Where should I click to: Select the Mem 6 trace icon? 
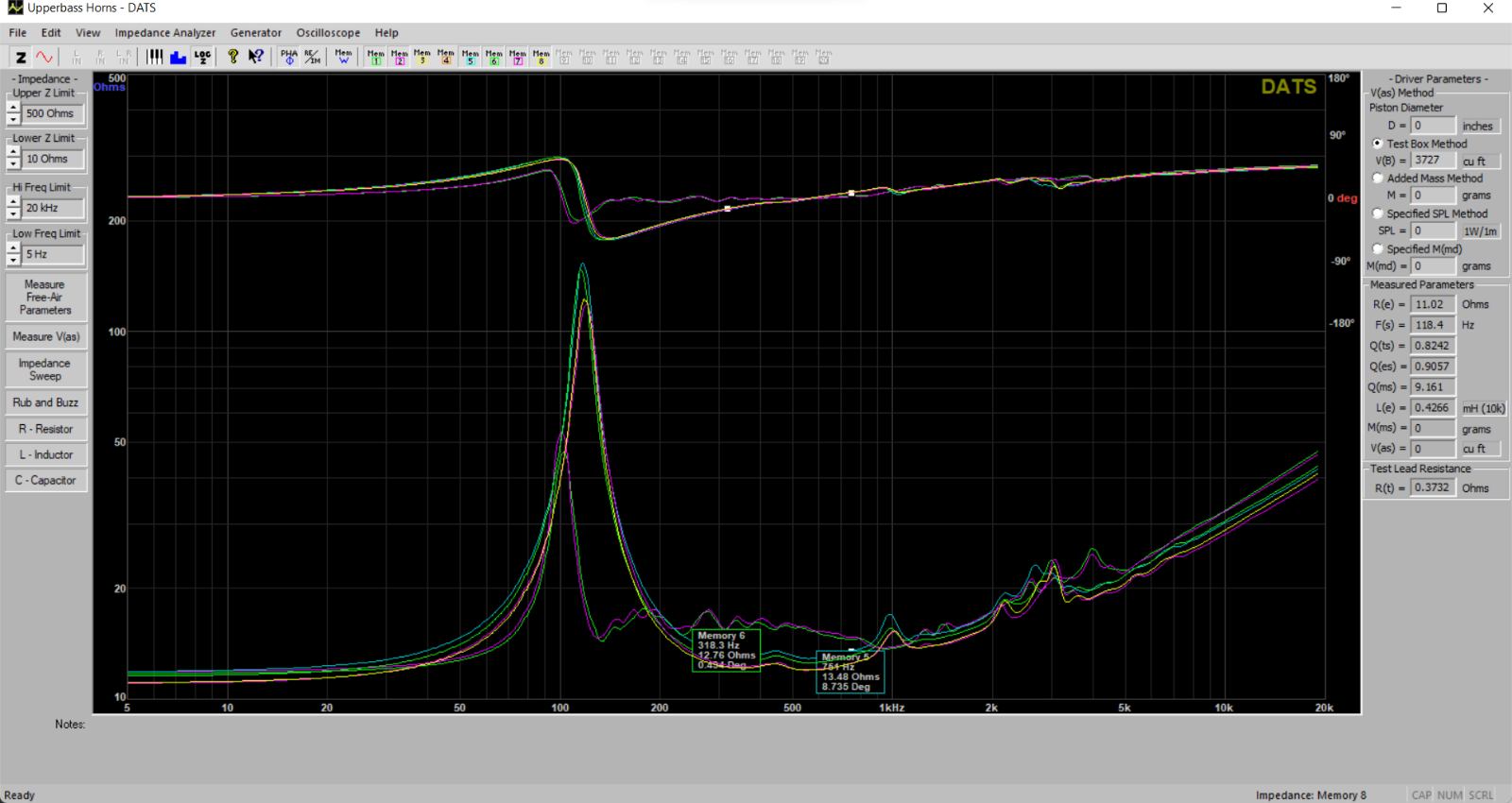493,58
